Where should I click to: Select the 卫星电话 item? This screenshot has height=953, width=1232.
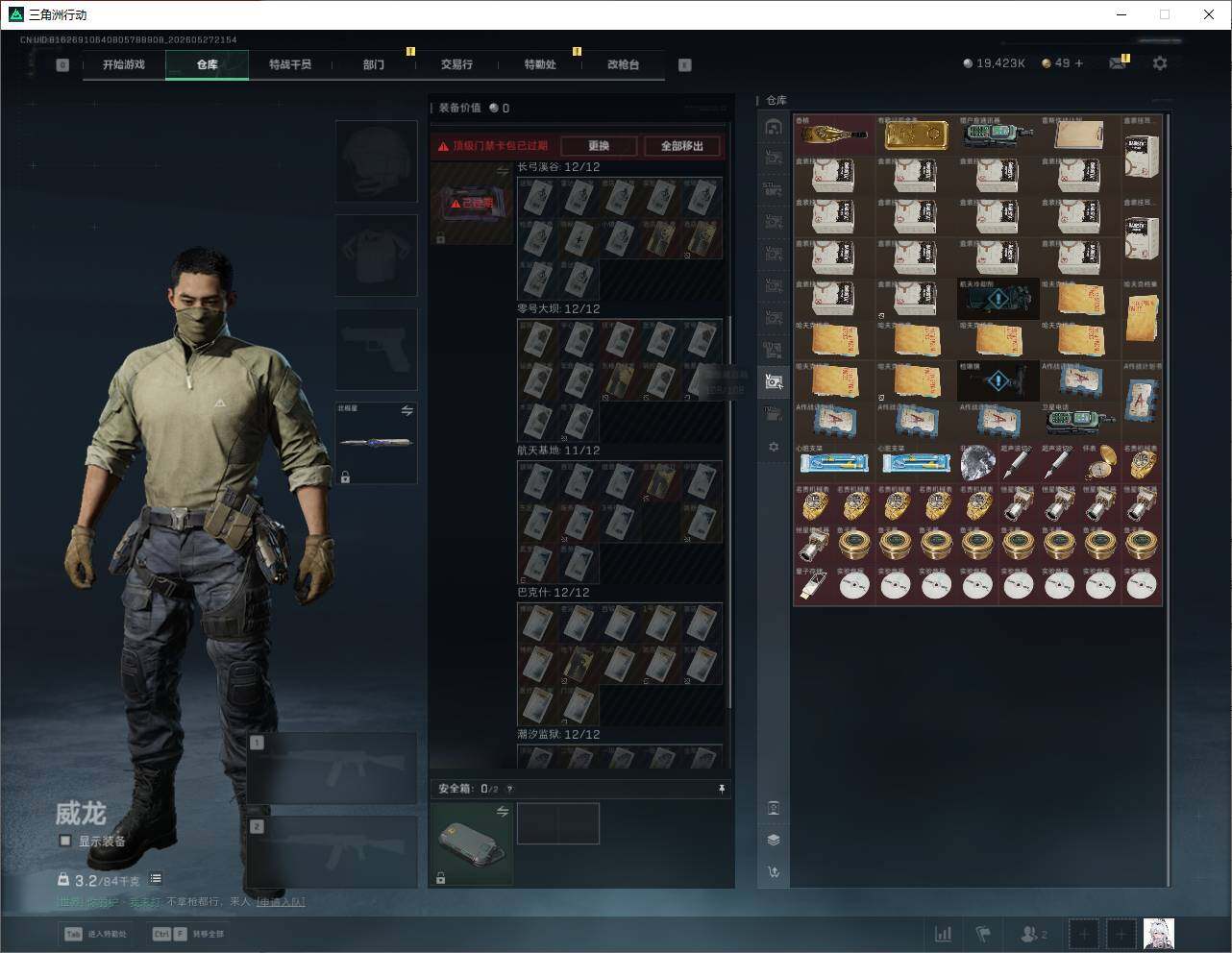tap(1080, 423)
